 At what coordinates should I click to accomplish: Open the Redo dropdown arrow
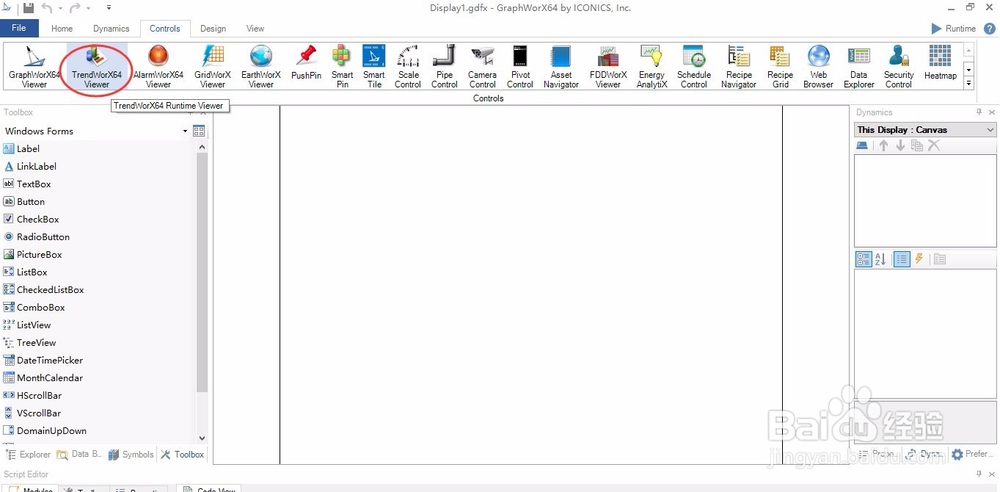point(88,8)
